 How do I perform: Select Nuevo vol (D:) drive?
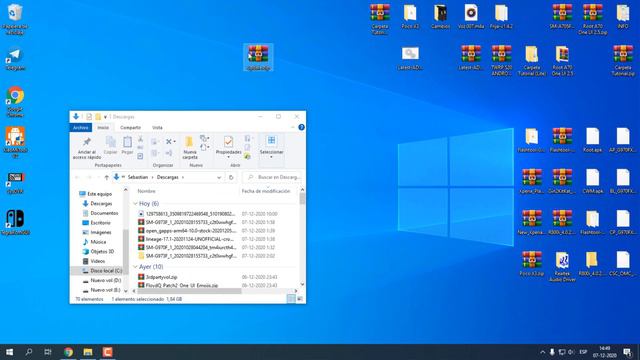105,280
